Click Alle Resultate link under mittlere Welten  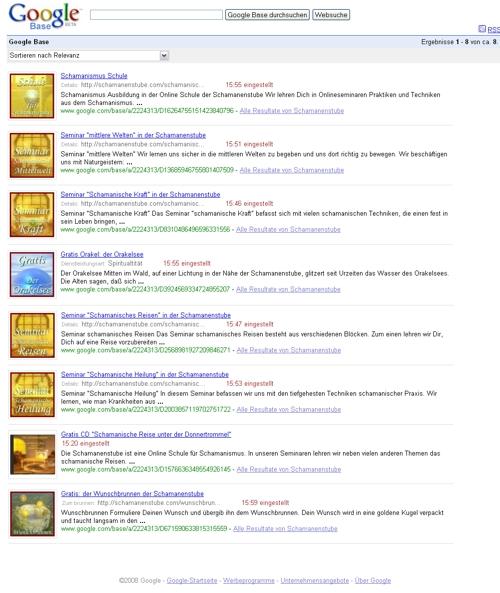point(292,170)
